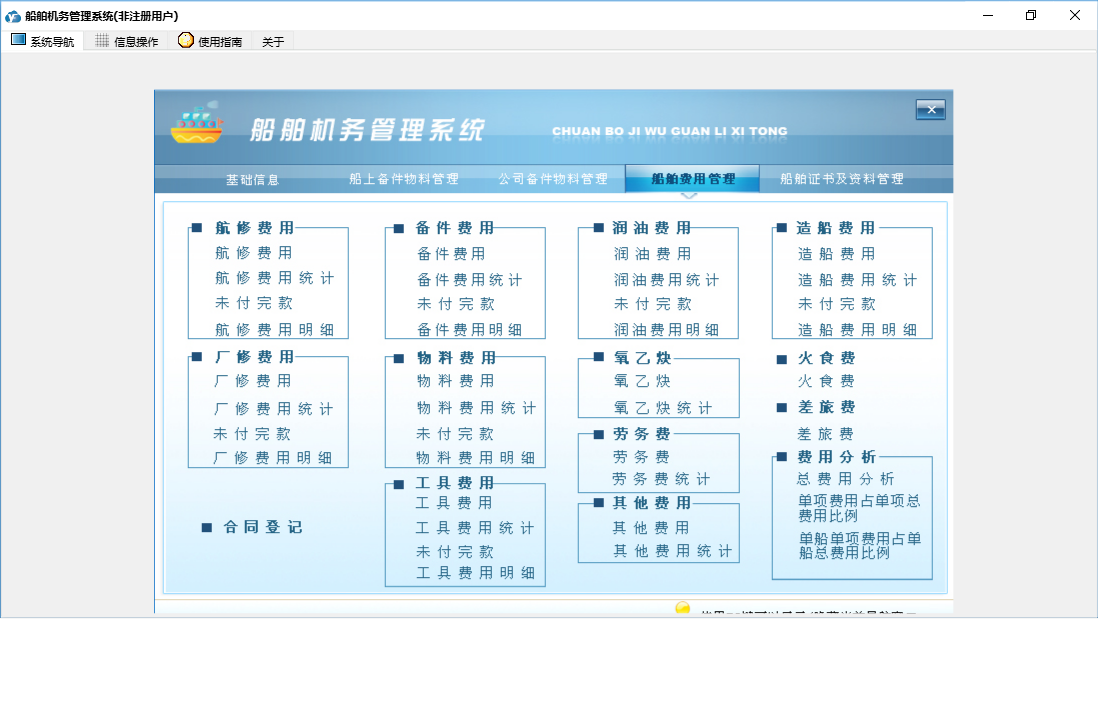Select 氧乙炔统计 statistics link
The image size is (1098, 713).
[x=663, y=408]
